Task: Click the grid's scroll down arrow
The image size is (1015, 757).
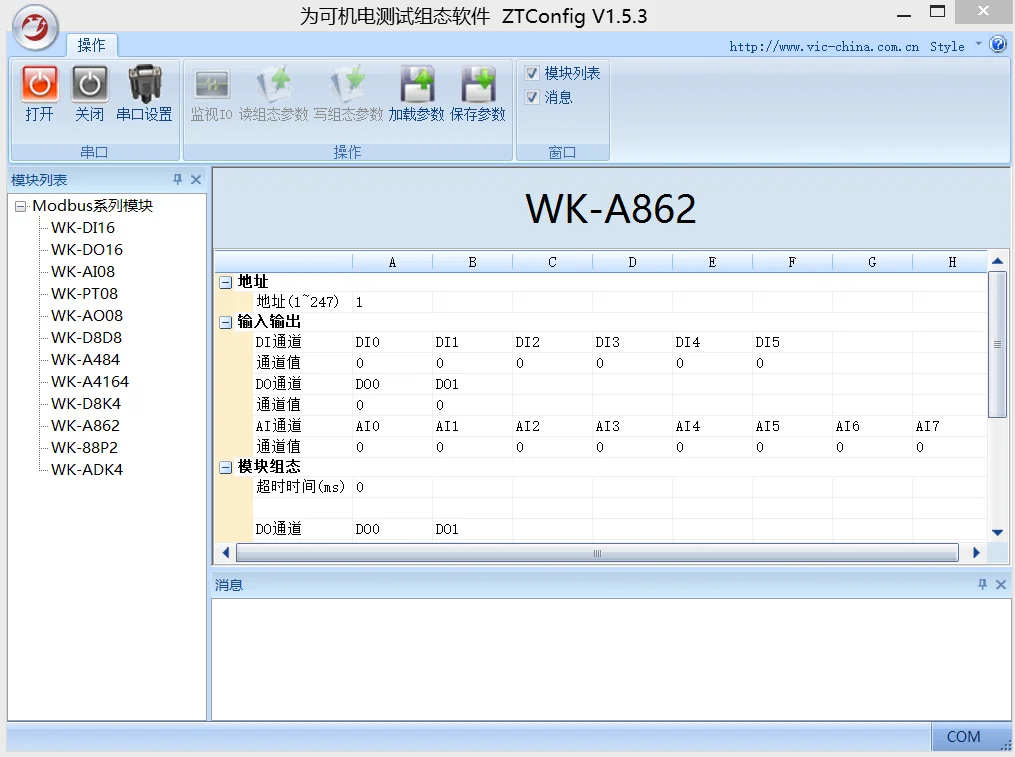Action: click(x=998, y=533)
